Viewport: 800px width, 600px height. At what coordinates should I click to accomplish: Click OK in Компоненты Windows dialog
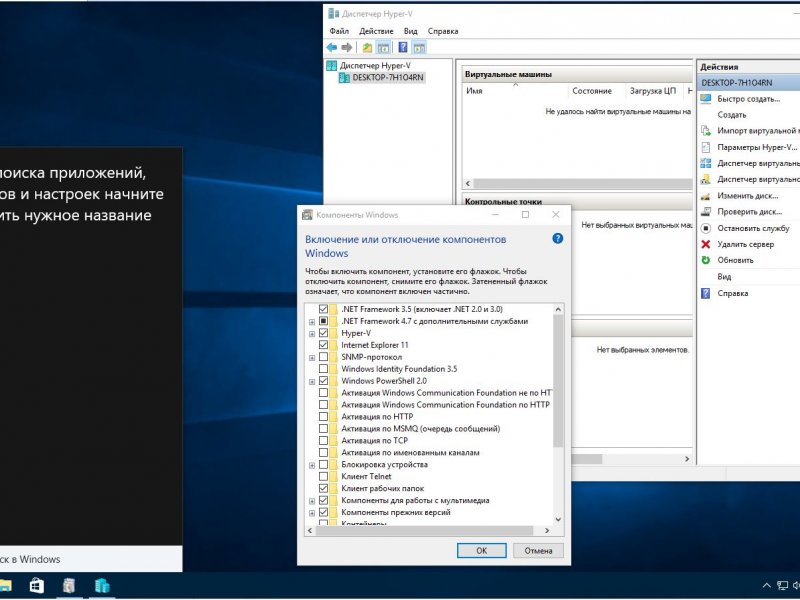[x=482, y=551]
